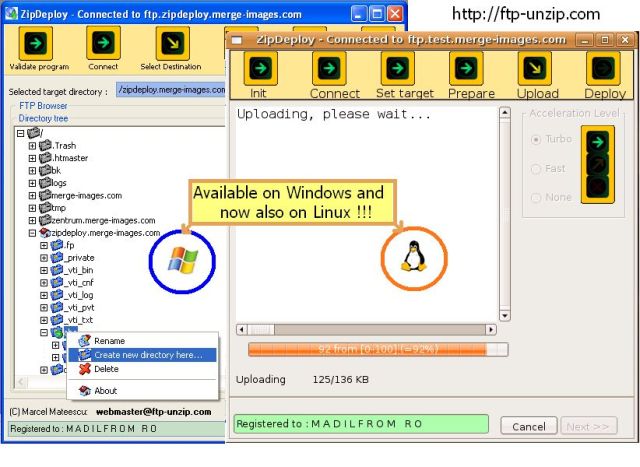This screenshot has width=640, height=467.
Task: Click the log horizontal scrollbar left arrow
Action: [x=242, y=329]
